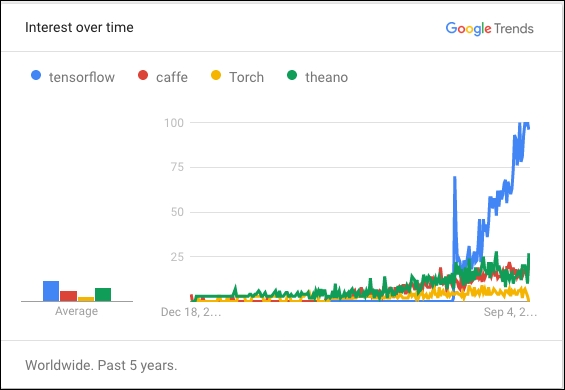Click the yellow Torch average bar
This screenshot has height=390, width=565.
point(86,299)
